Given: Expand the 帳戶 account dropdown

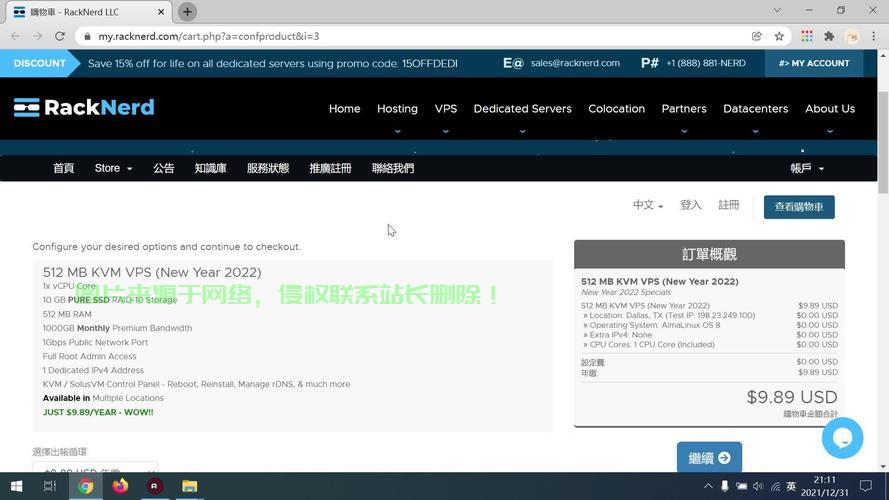Looking at the screenshot, I should coord(806,168).
